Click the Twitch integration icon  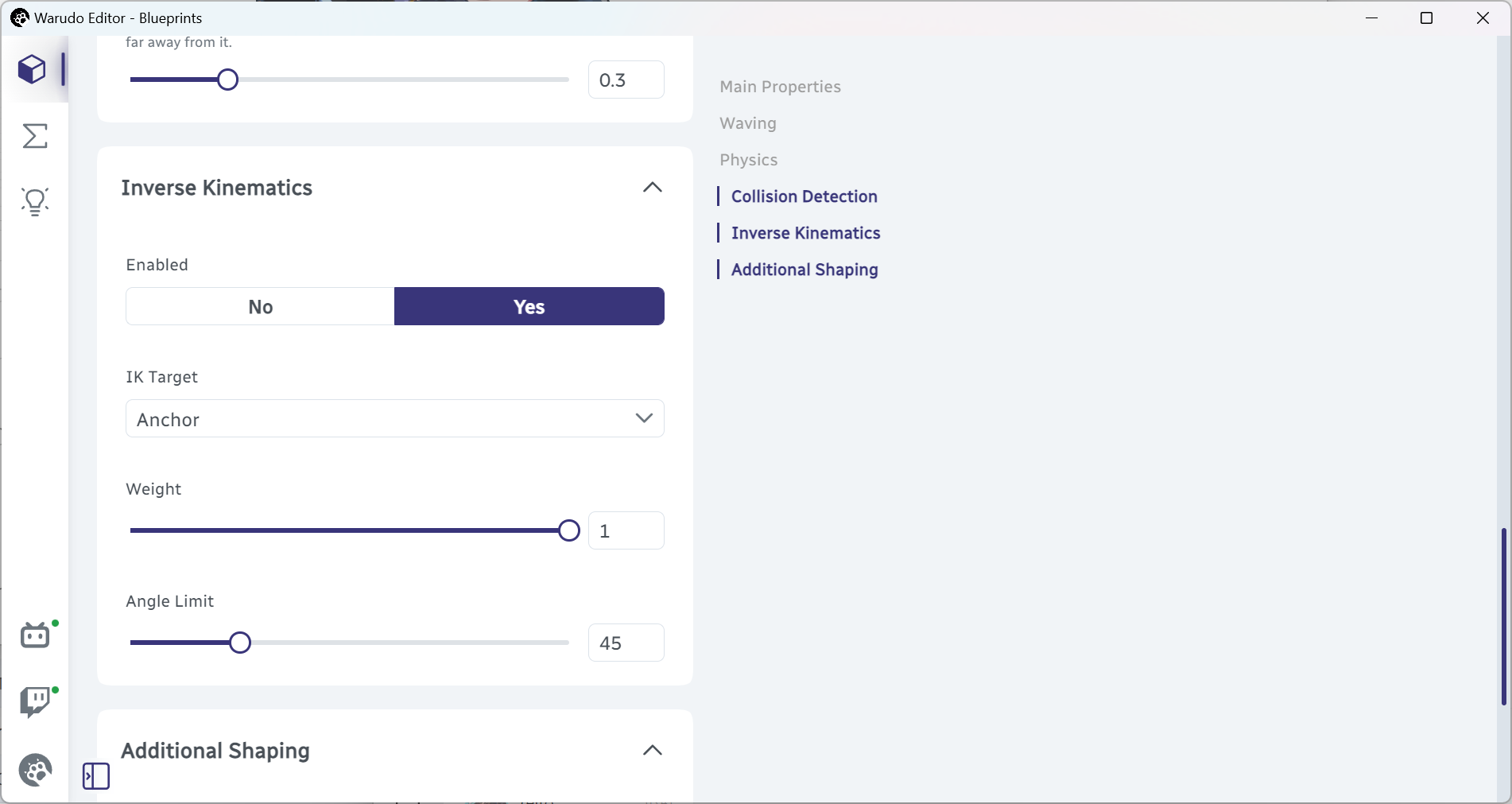[x=35, y=702]
